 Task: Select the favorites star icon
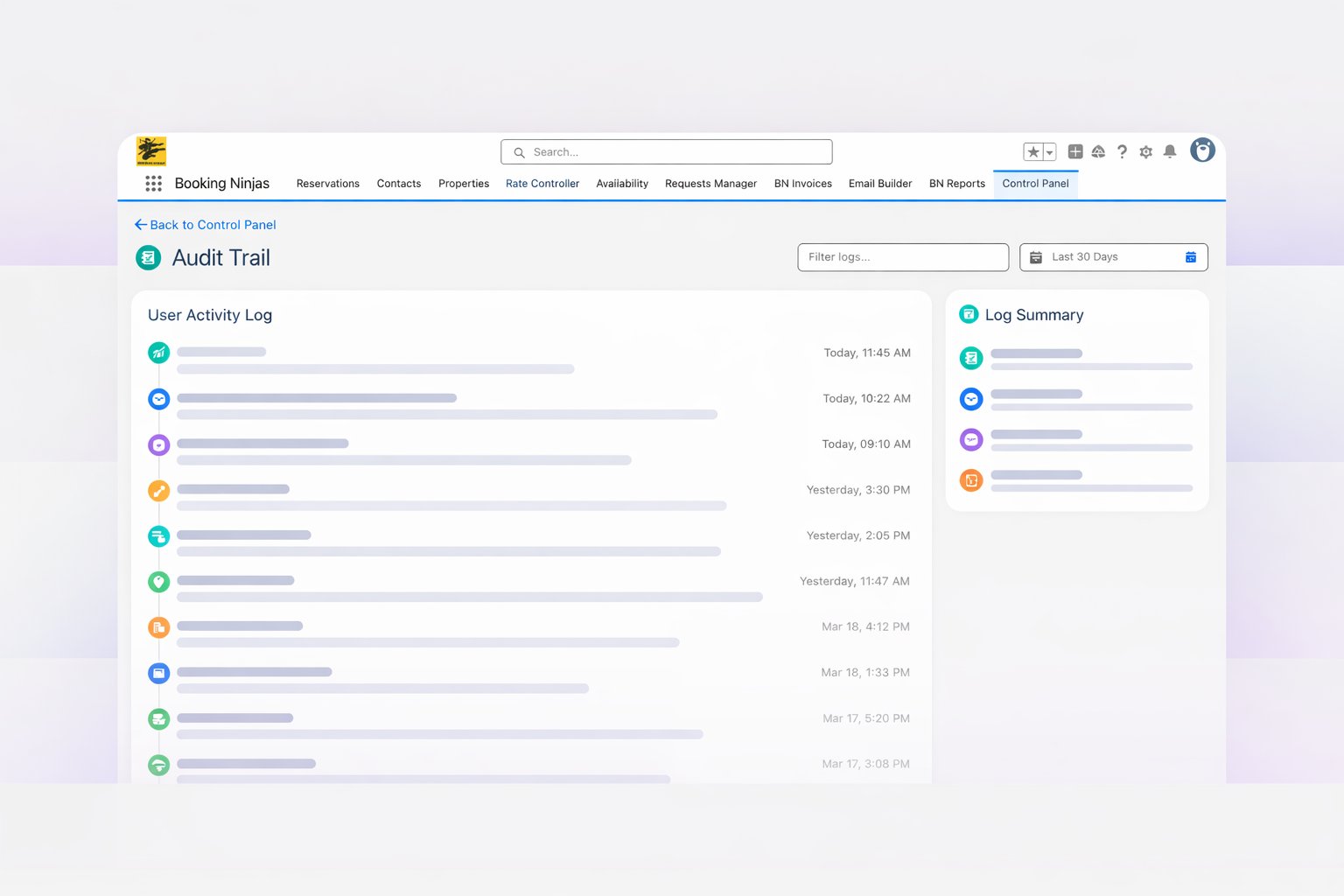(x=1033, y=151)
